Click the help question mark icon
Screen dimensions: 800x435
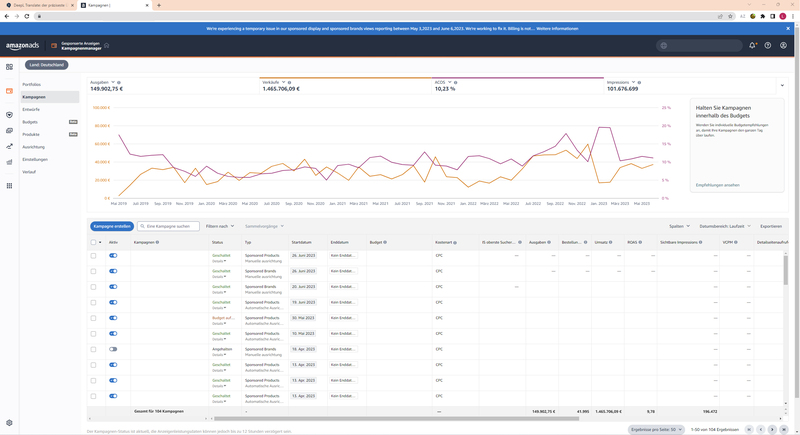click(768, 45)
